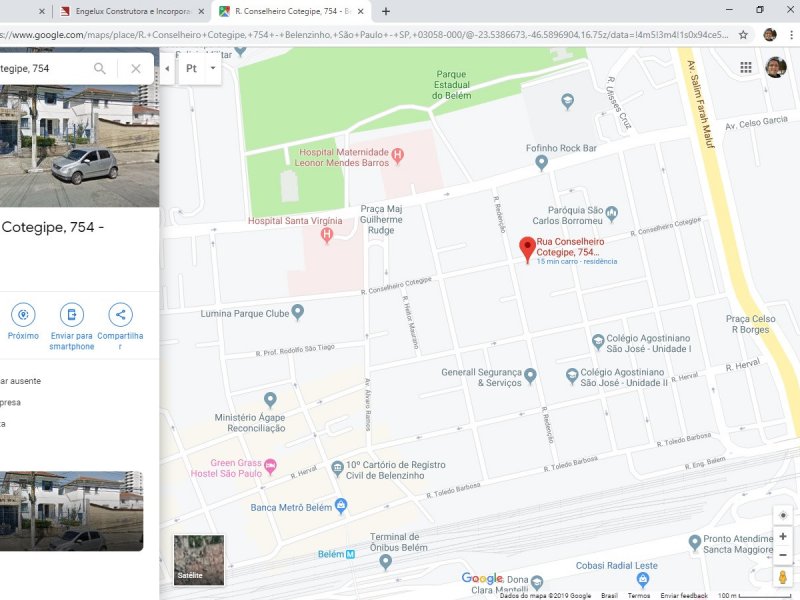Image resolution: width=800 pixels, height=600 pixels.
Task: Click Ministério Ágape Reconciliação pin
Action: point(270,399)
